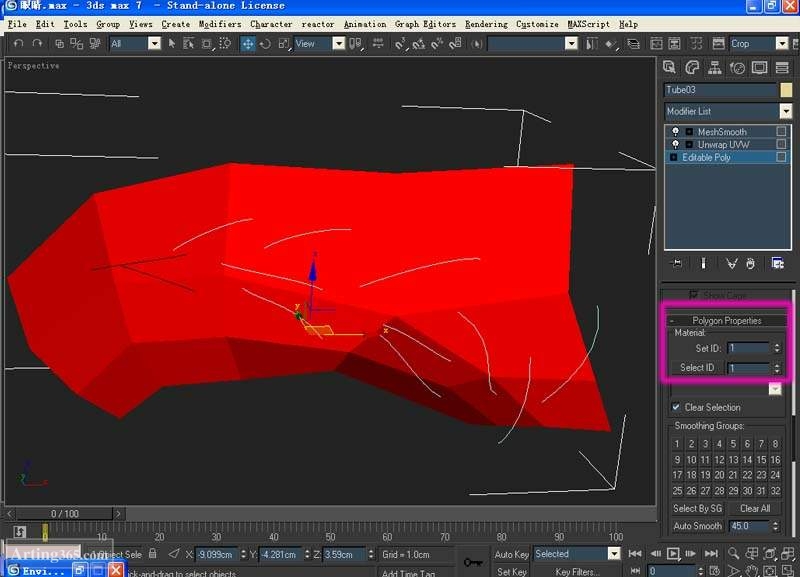Activate the Select and Rotate tool
This screenshot has width=800, height=577.
pos(265,44)
